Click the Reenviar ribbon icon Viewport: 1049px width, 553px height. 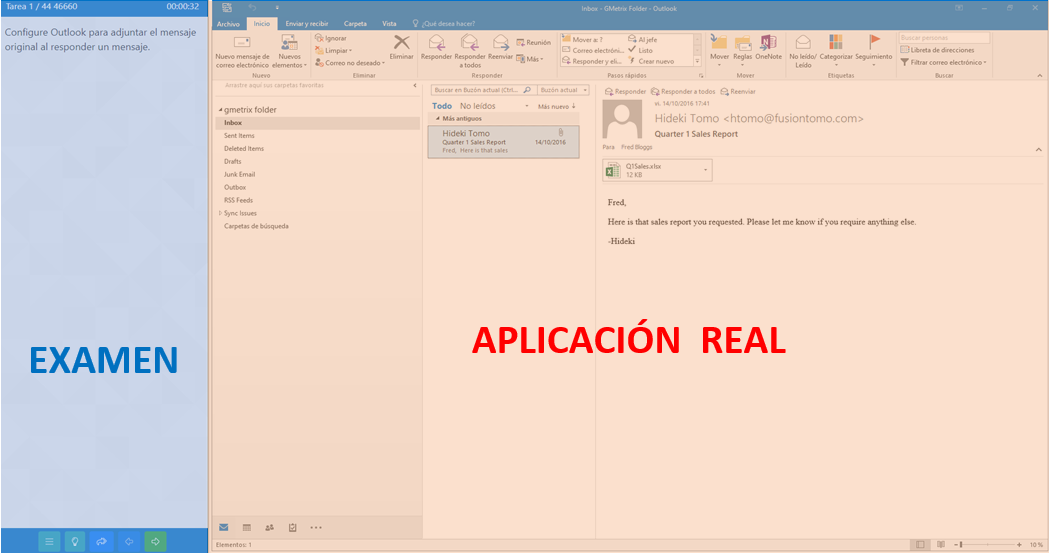coord(500,48)
